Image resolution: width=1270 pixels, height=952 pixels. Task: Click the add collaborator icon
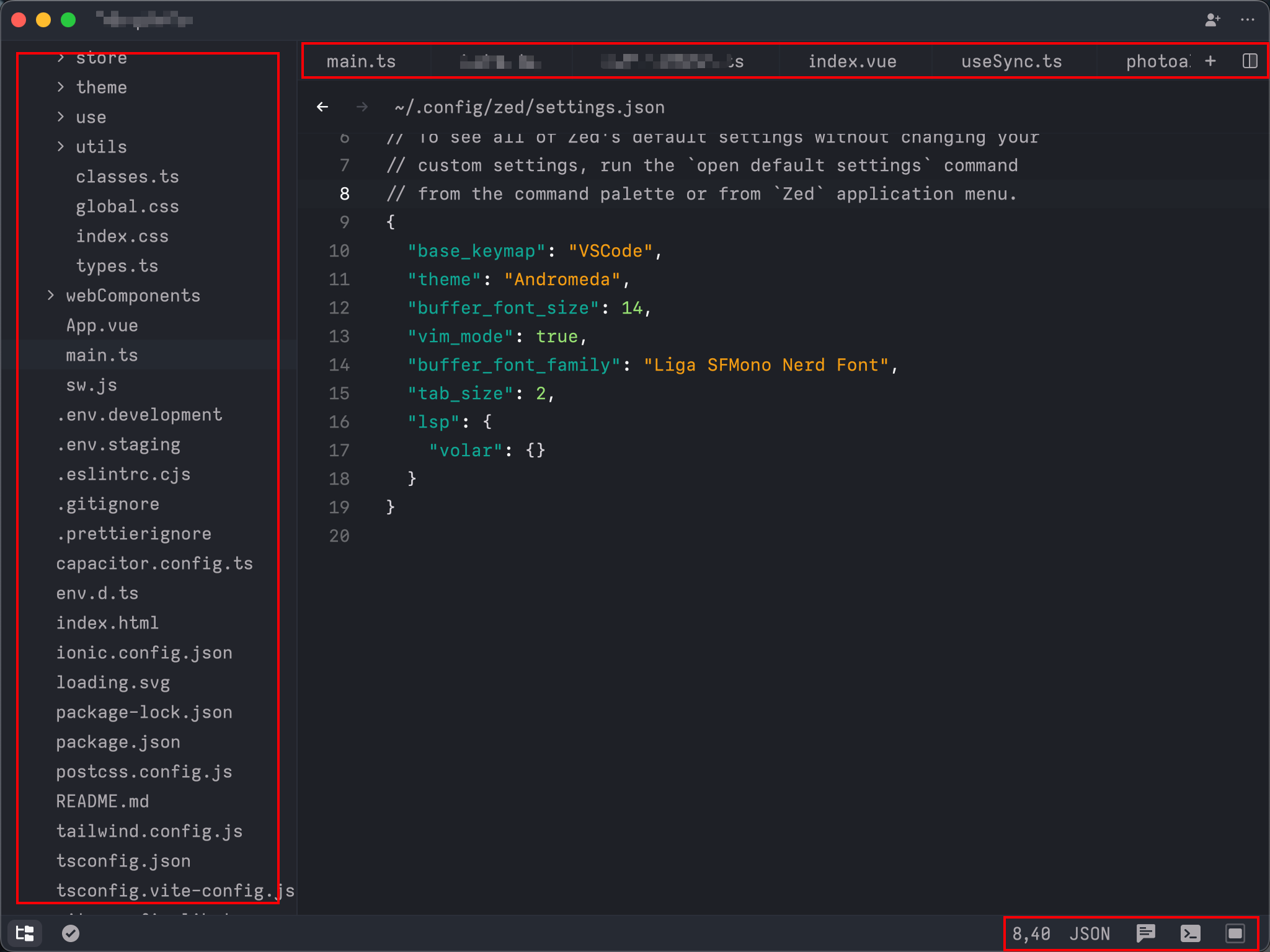1212,20
